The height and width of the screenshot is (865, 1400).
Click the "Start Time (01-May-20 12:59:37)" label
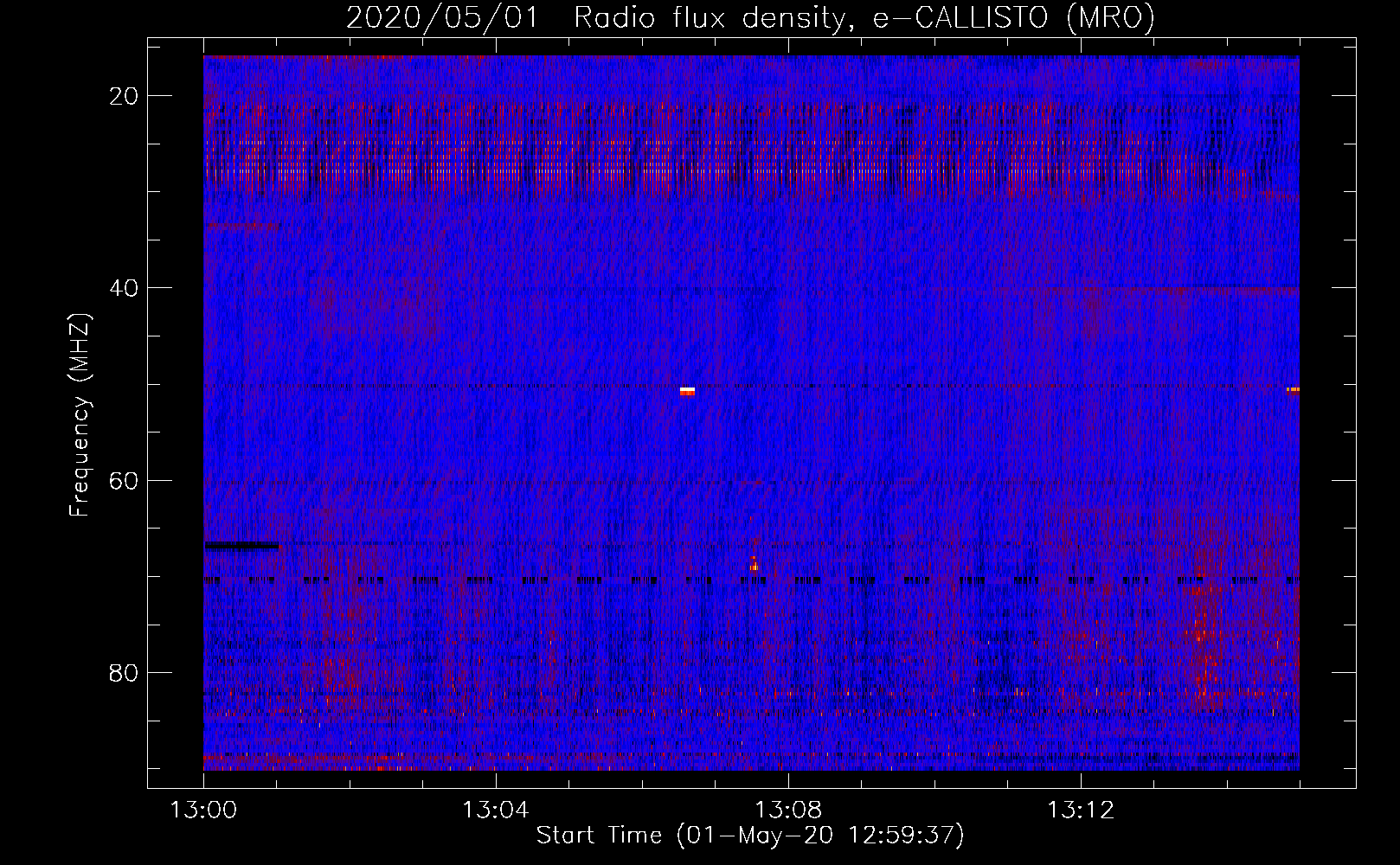749,835
